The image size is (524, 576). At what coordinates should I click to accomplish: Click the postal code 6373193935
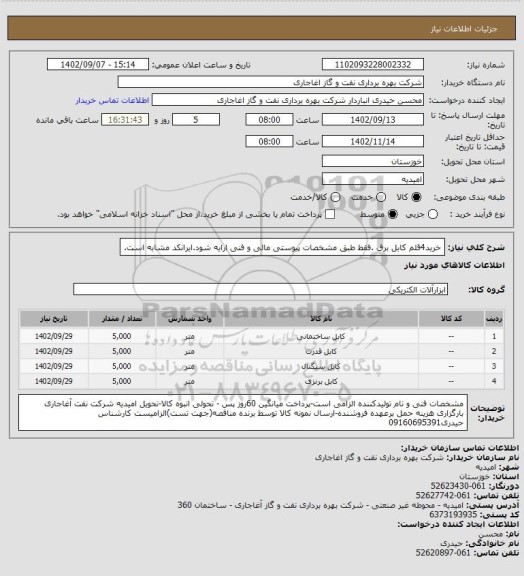[453, 515]
